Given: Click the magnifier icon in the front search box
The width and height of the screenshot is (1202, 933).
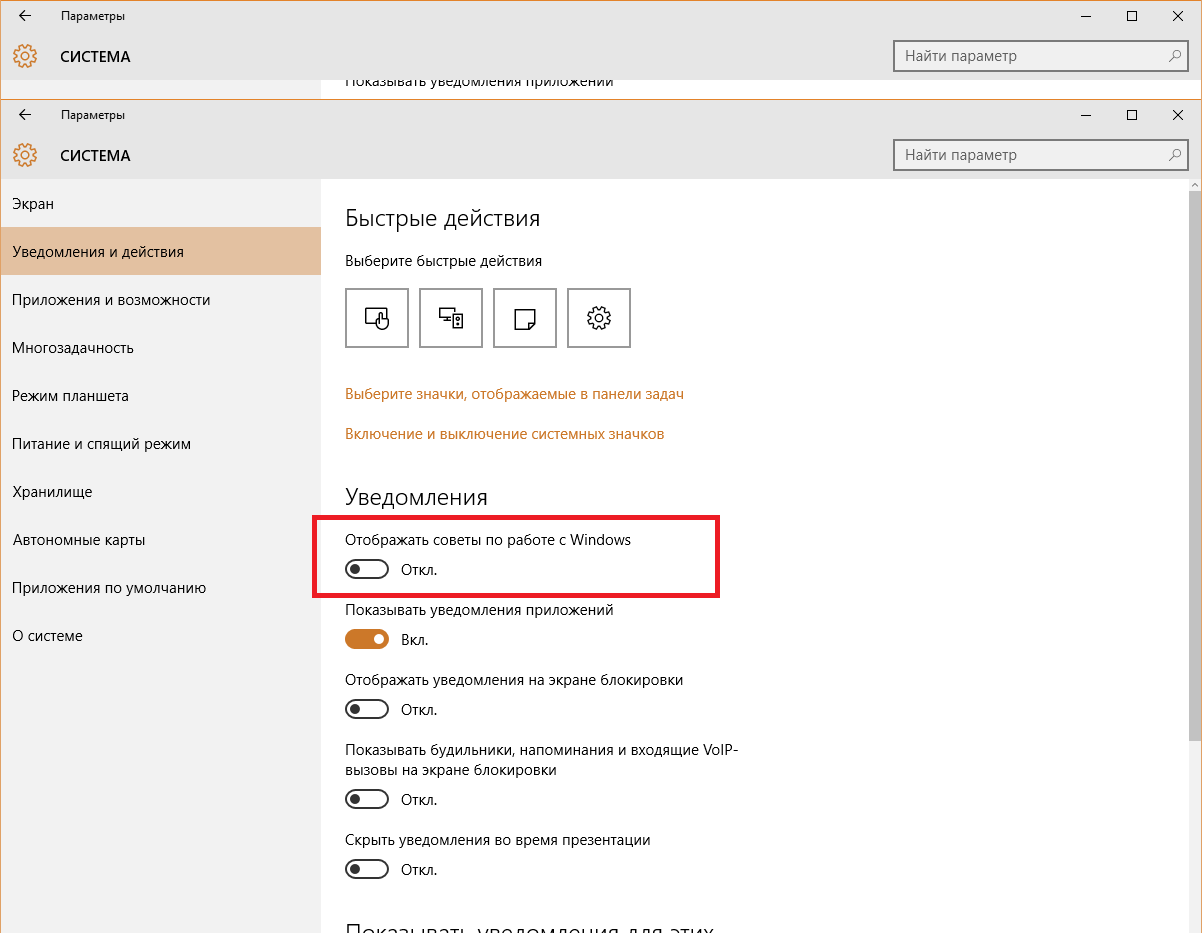Looking at the screenshot, I should click(1176, 155).
